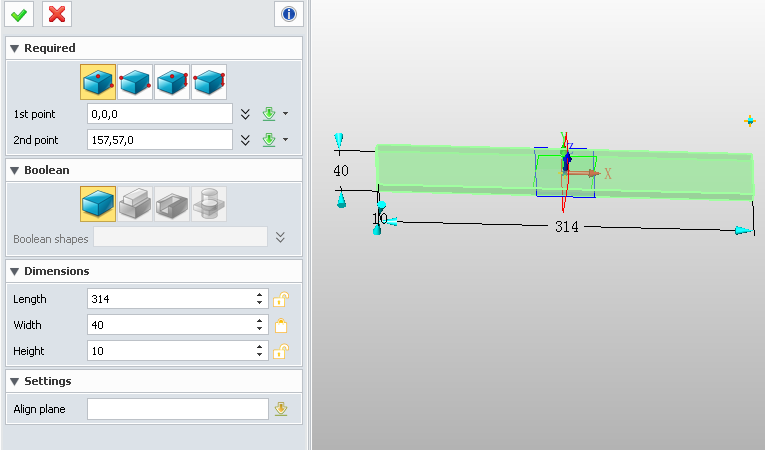Choose the Add boolean option
The image size is (765, 450).
coord(135,204)
